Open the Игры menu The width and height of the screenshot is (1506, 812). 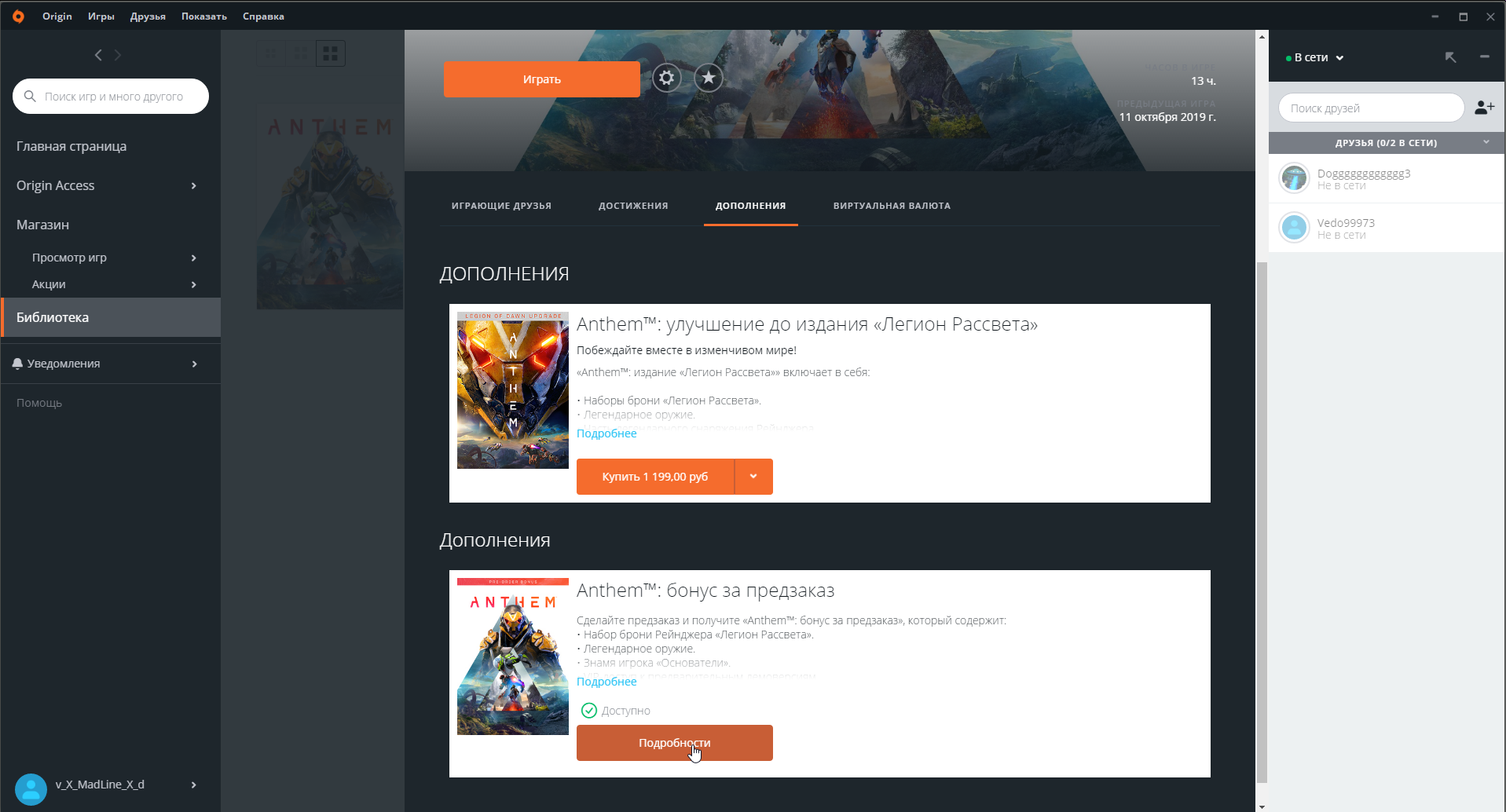pos(101,16)
